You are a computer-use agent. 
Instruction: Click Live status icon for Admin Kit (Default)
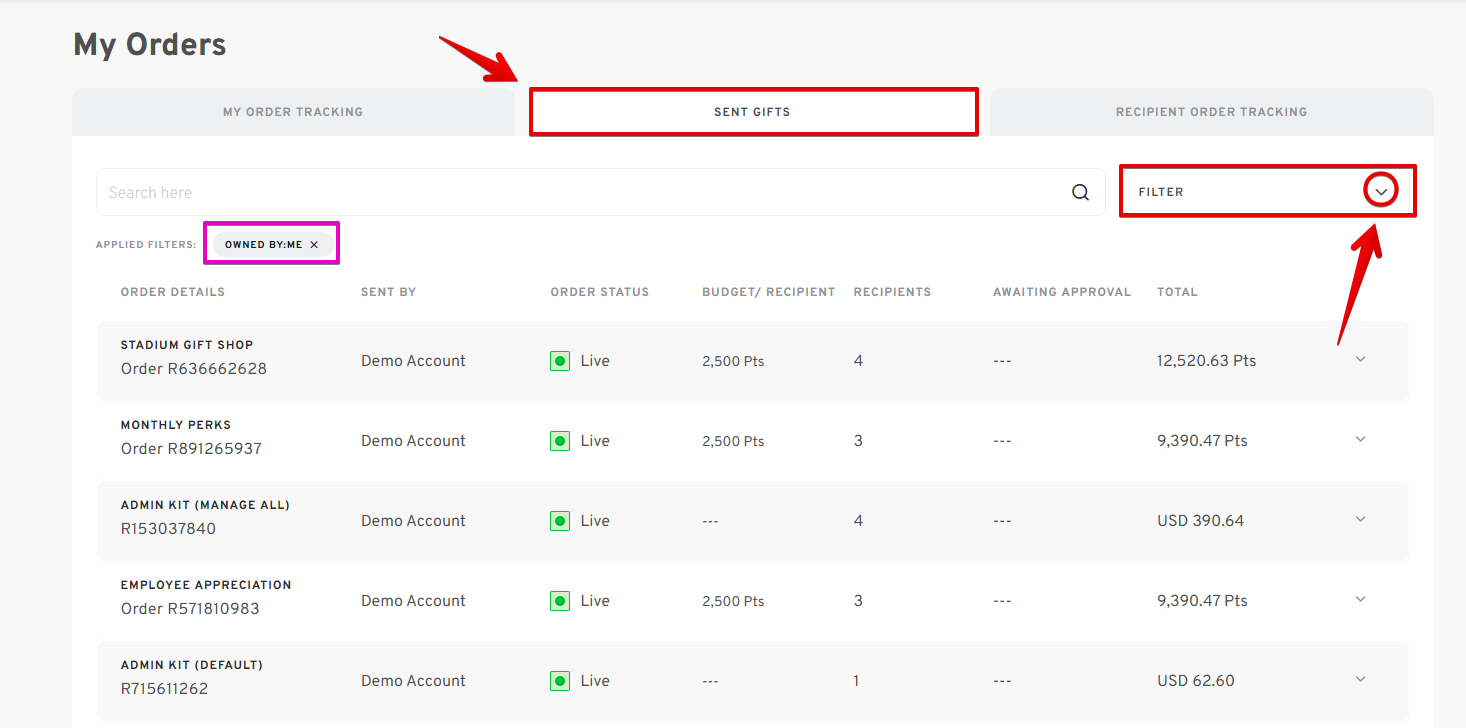coord(560,681)
